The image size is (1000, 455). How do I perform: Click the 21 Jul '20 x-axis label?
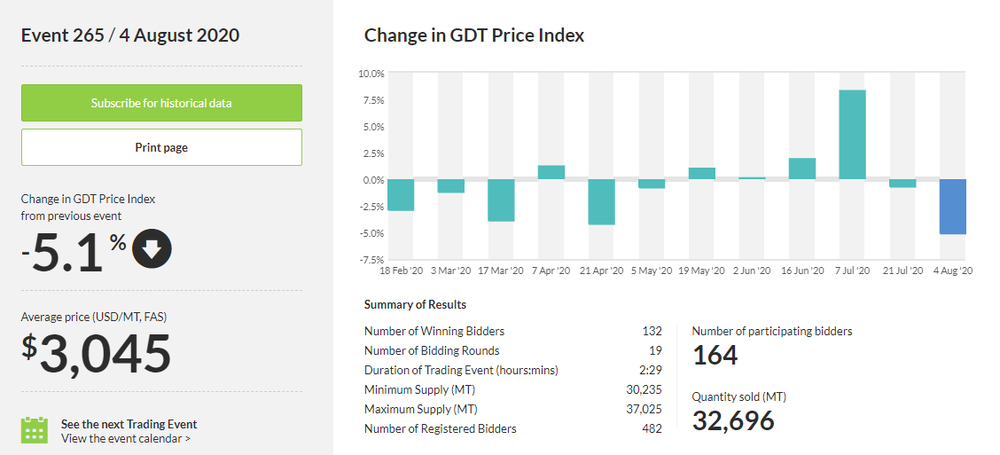[x=902, y=271]
